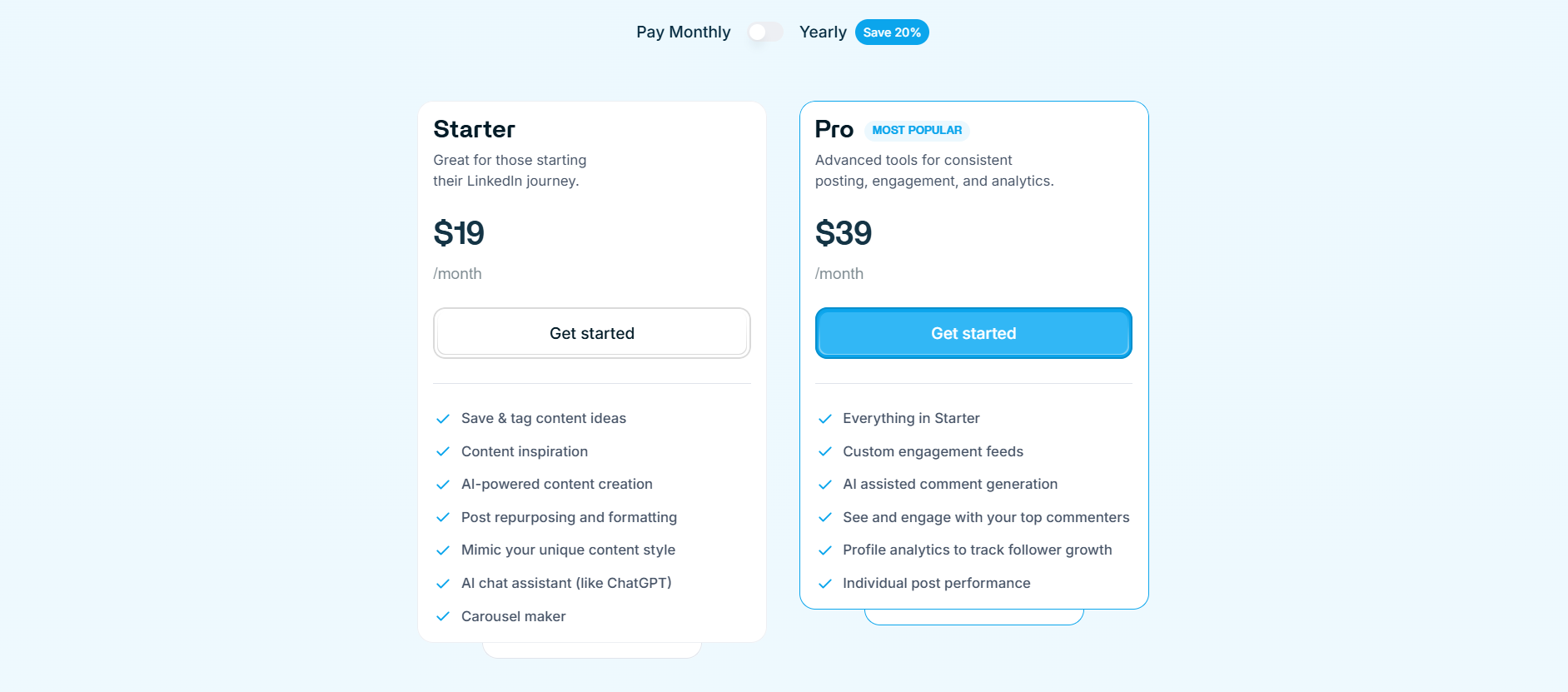Click Get started on the Starter plan
The image size is (1568, 692).
(591, 333)
